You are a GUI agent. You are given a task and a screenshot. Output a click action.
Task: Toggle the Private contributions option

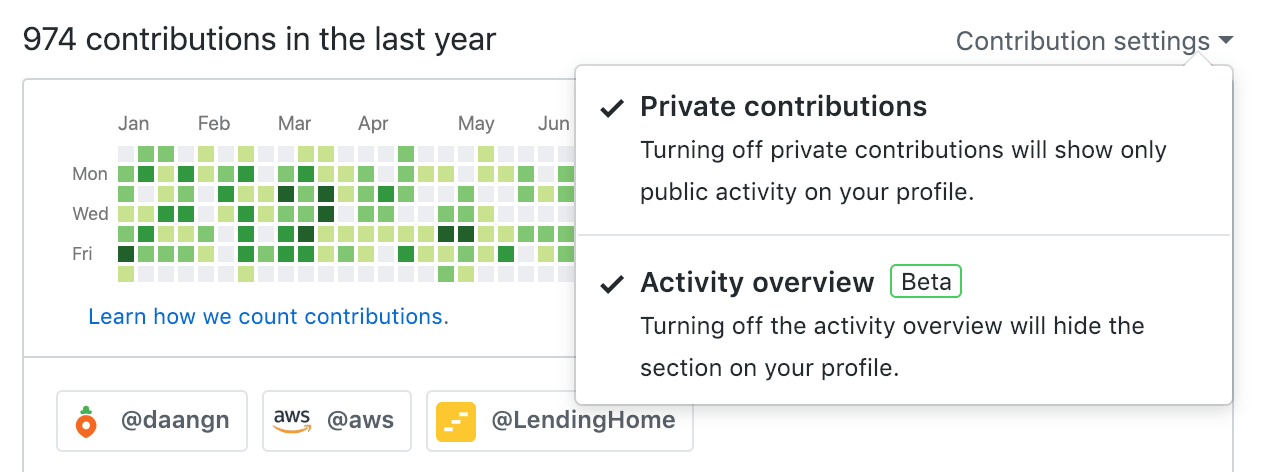pyautogui.click(x=783, y=106)
